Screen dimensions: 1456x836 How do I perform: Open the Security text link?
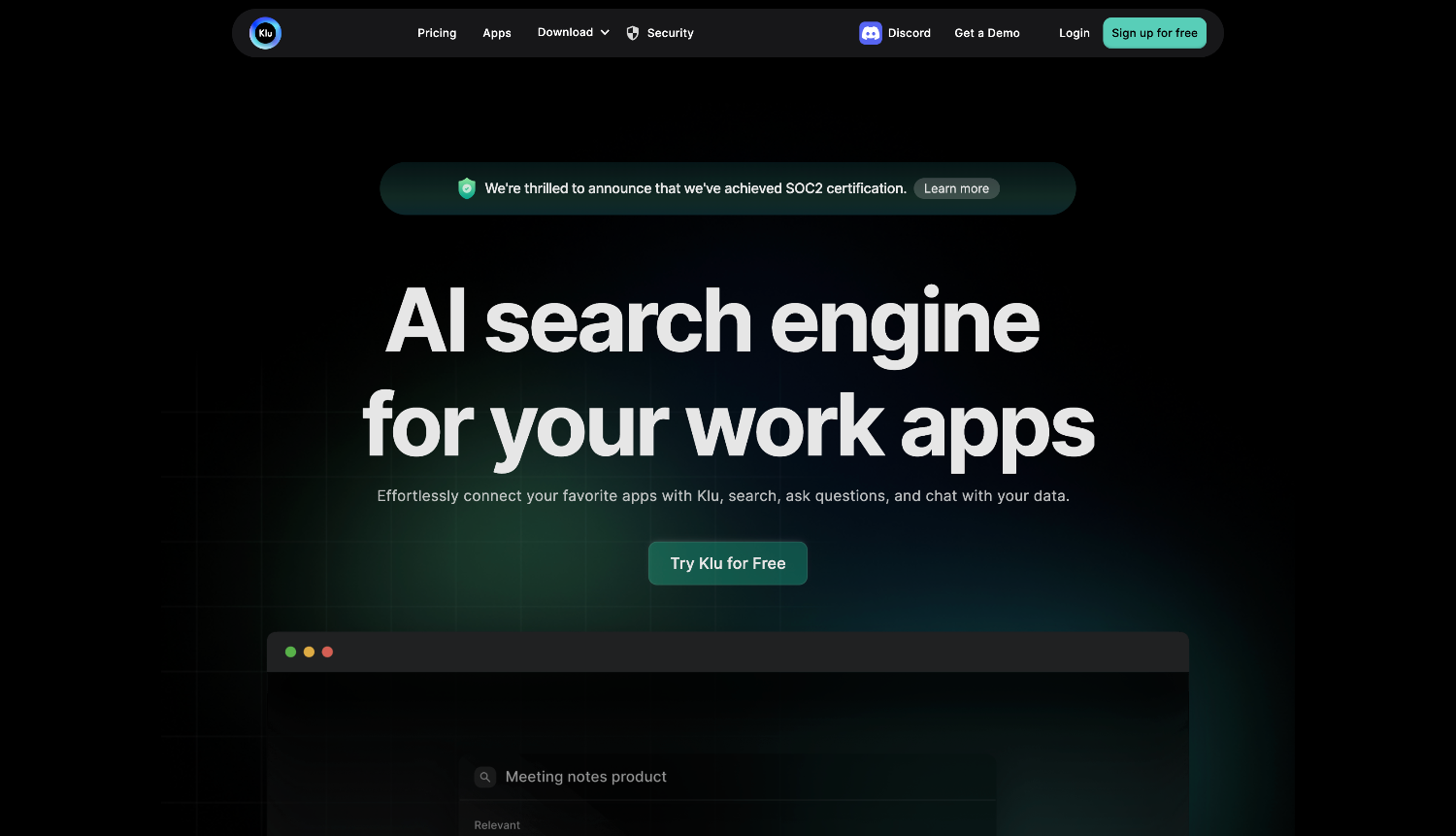(x=671, y=33)
